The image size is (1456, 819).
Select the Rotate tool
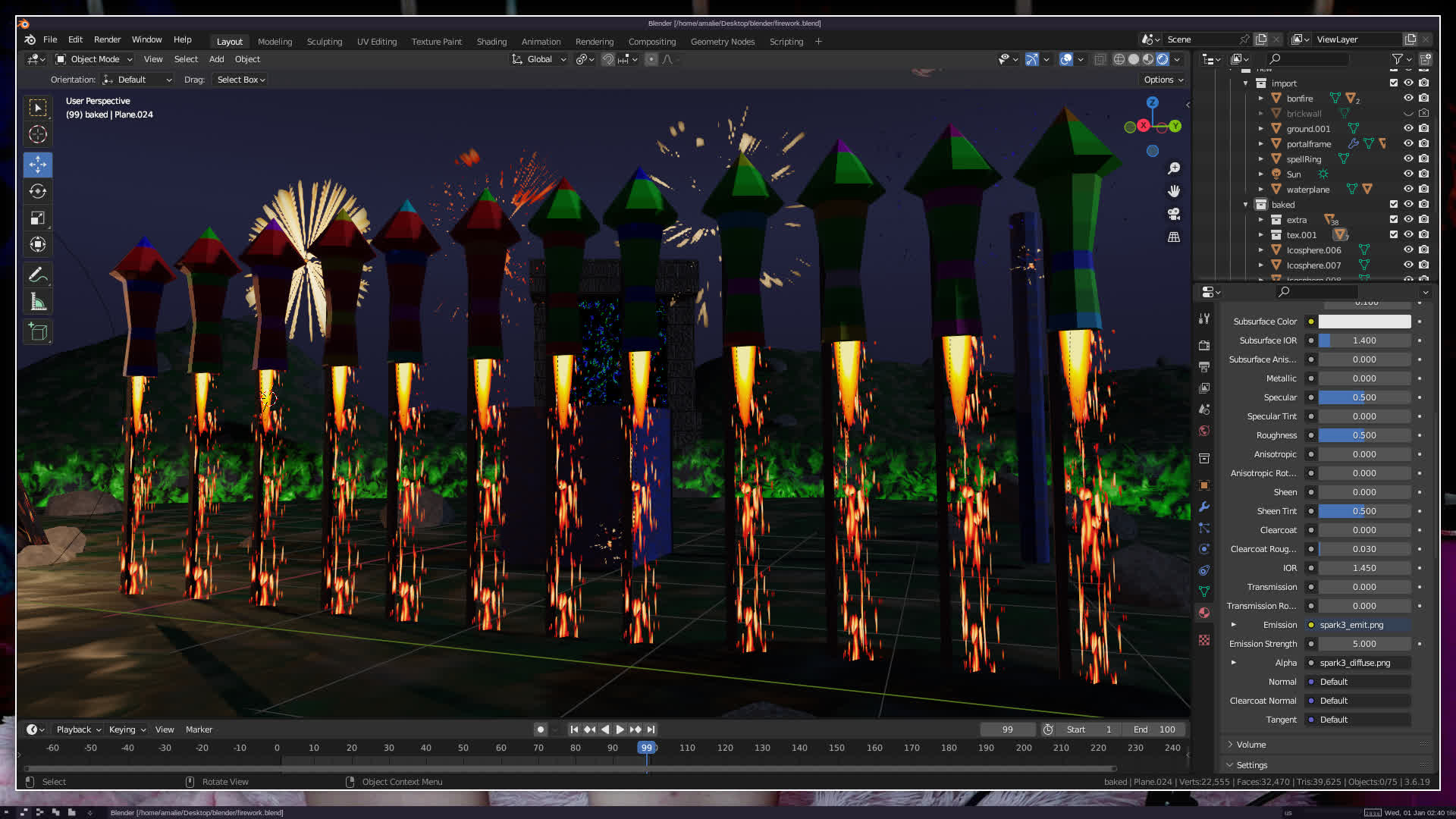click(x=37, y=191)
